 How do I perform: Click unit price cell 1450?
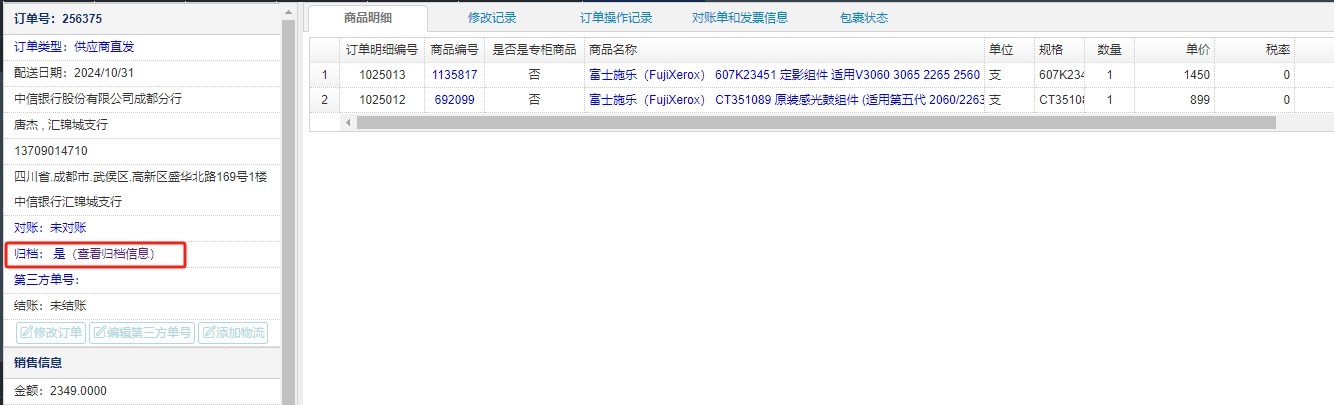[x=1174, y=75]
